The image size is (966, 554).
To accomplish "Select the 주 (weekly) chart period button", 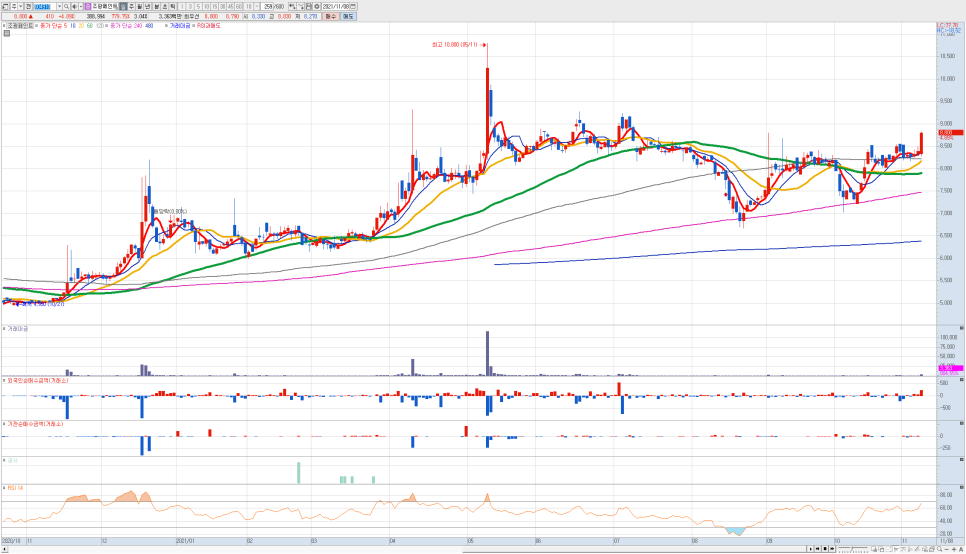I will click(131, 6).
